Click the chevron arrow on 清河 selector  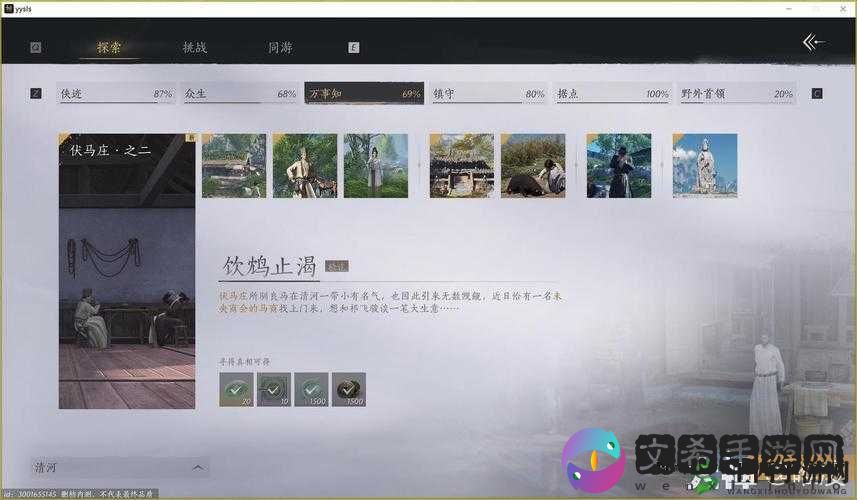tap(198, 467)
